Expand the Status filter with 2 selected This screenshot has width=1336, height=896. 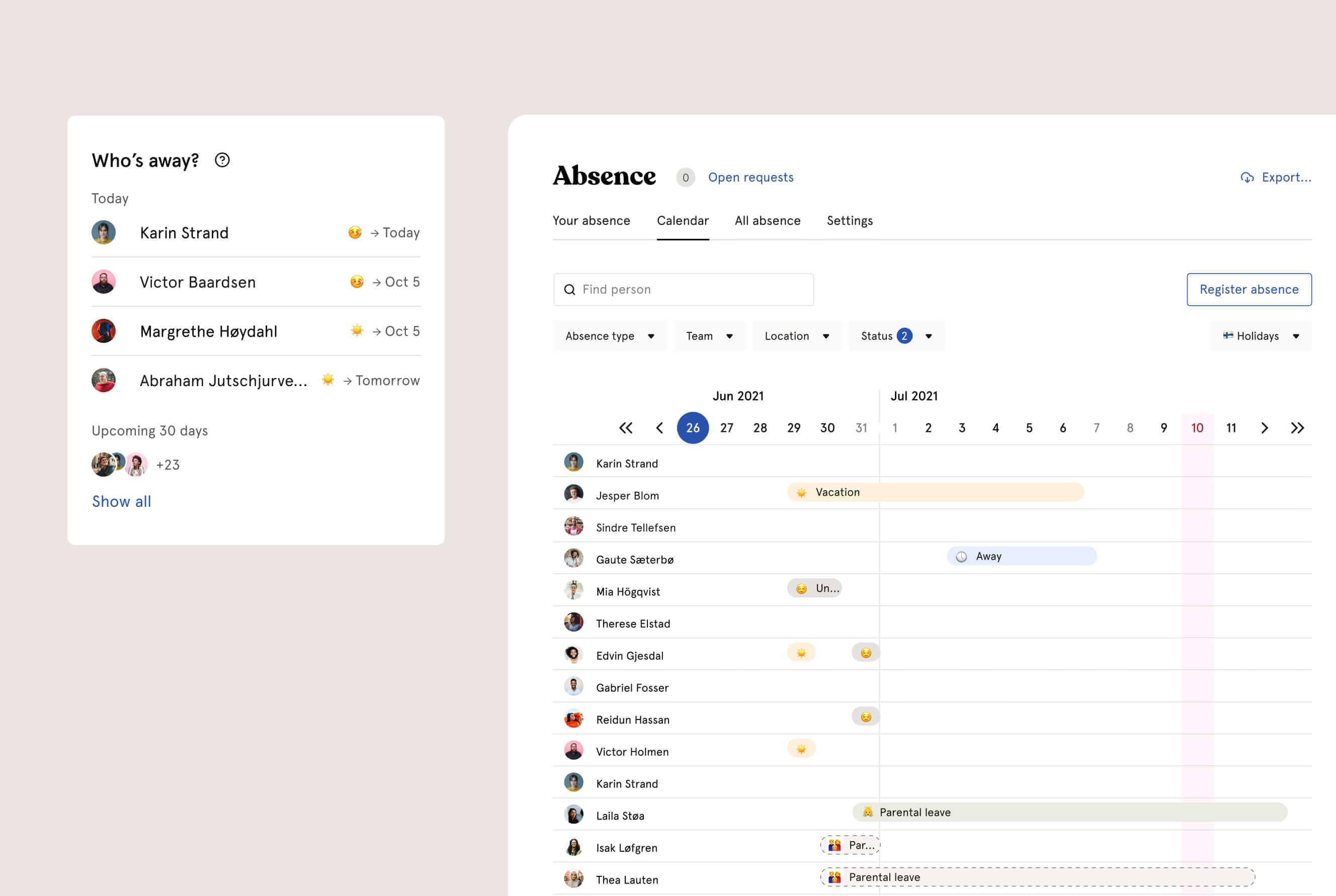(896, 336)
